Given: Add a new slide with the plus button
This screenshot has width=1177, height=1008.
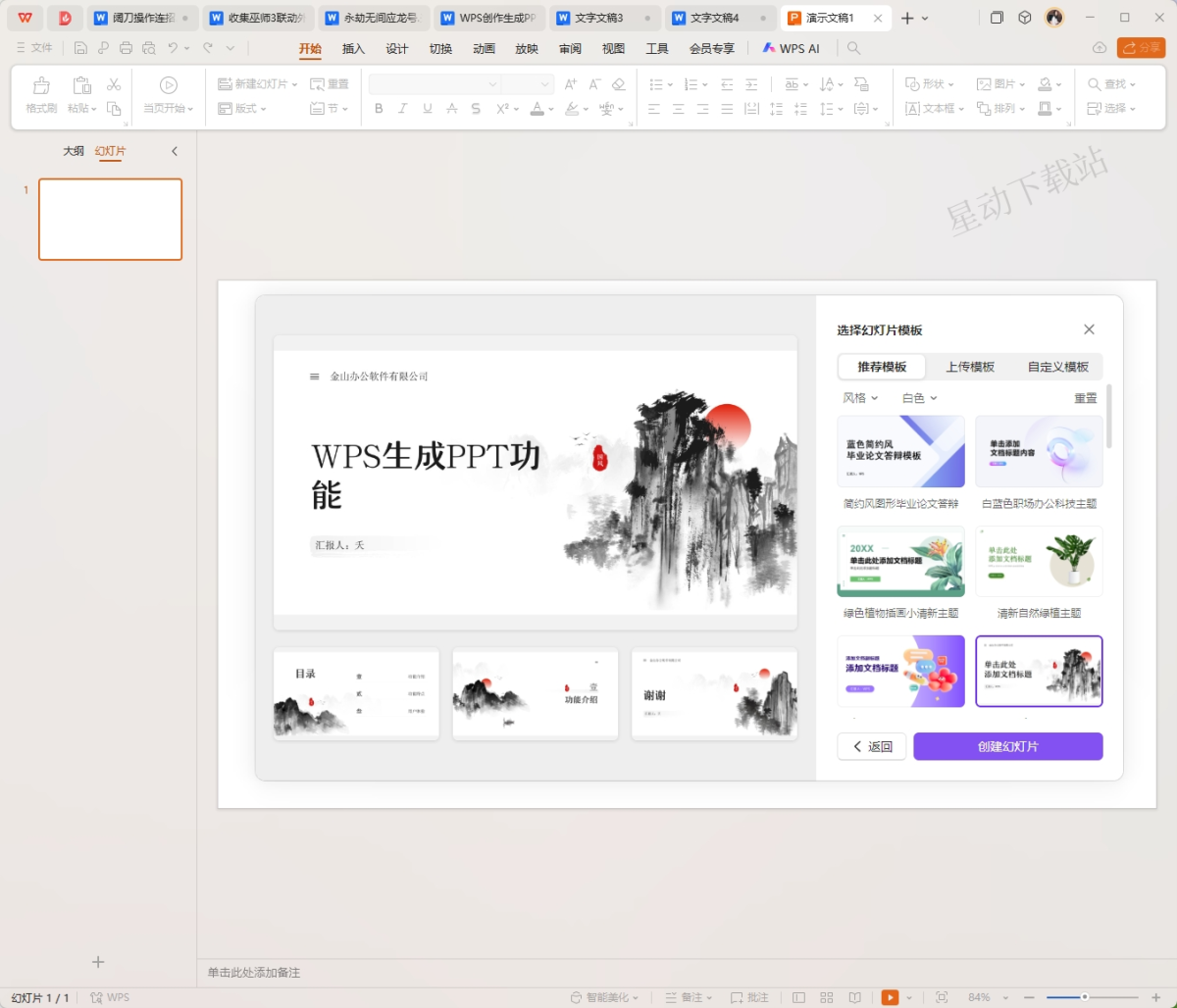Looking at the screenshot, I should tap(98, 962).
